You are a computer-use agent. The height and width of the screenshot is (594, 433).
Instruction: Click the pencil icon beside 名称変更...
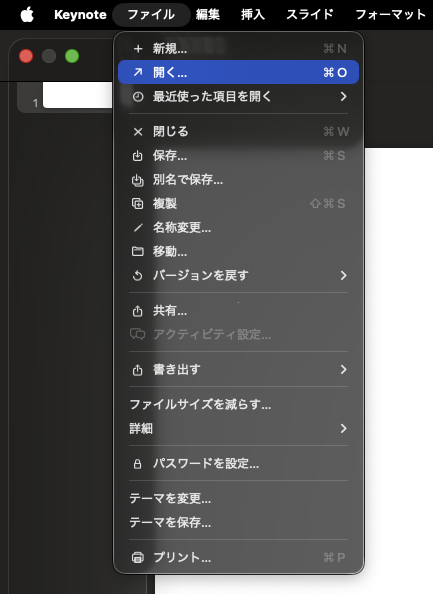point(138,227)
